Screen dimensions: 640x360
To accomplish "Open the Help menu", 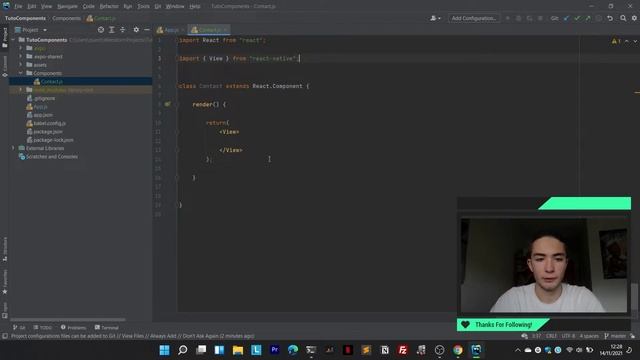I will (195, 6).
